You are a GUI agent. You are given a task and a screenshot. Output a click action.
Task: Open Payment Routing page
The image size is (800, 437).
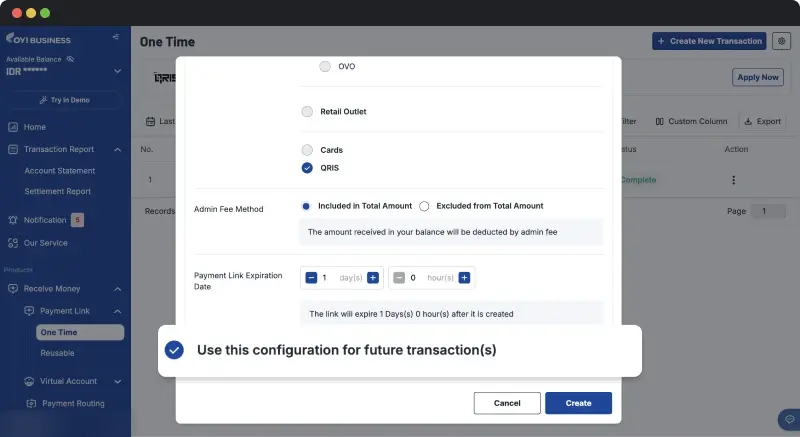[x=73, y=403]
